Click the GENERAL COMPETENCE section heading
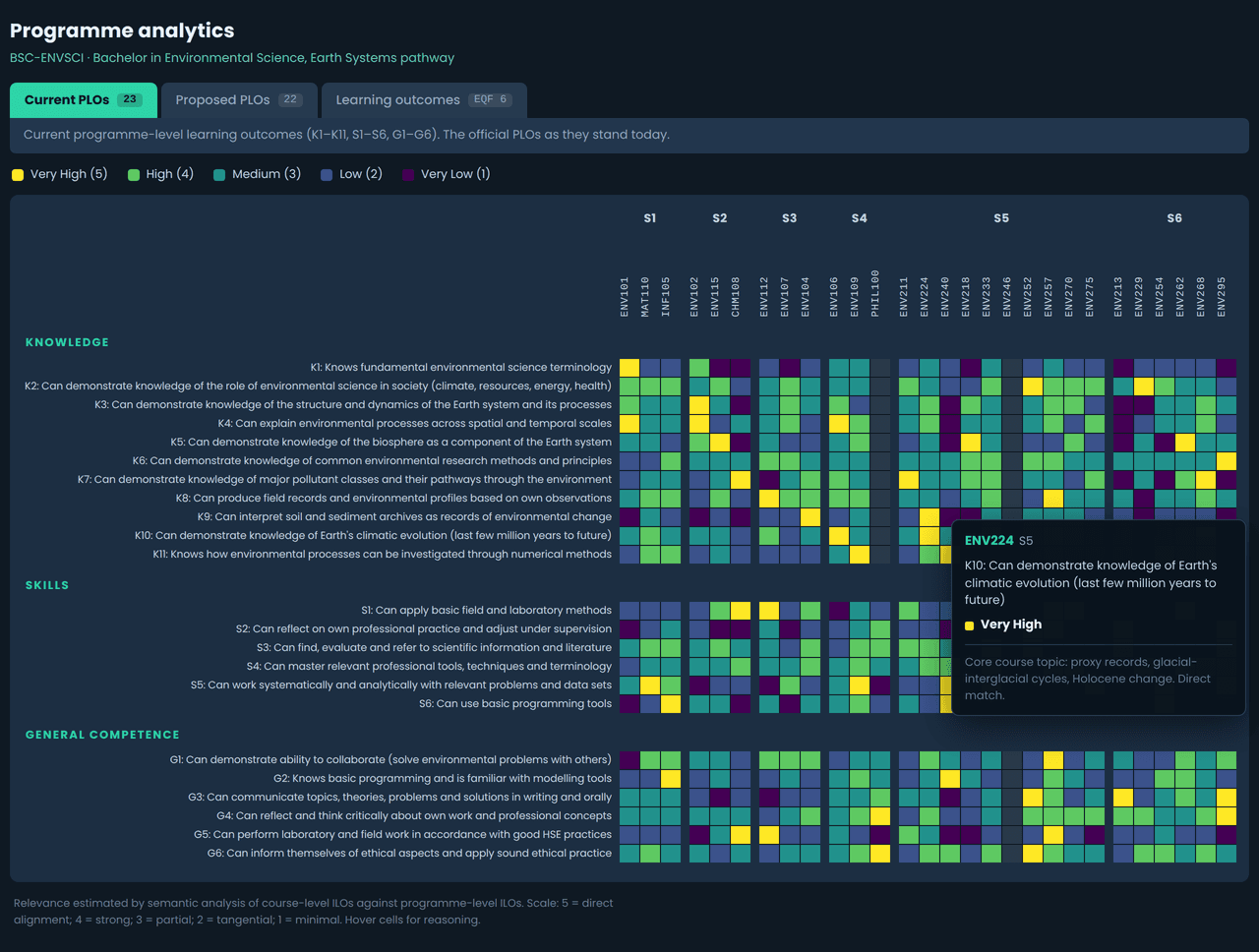The height and width of the screenshot is (952, 1259). (x=102, y=735)
